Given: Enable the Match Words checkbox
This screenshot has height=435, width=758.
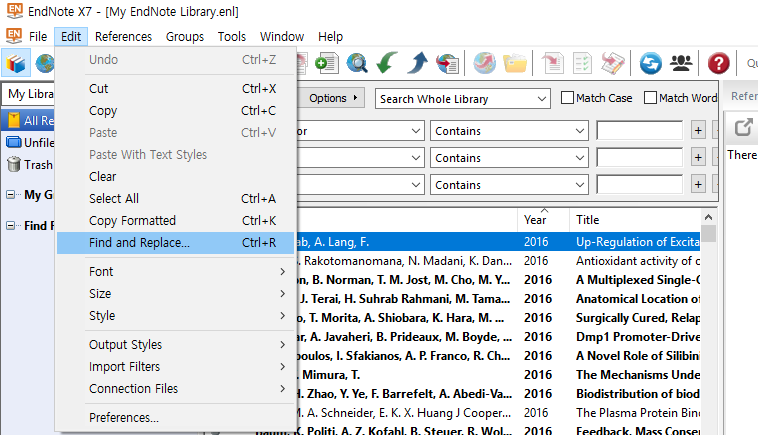Looking at the screenshot, I should (650, 98).
